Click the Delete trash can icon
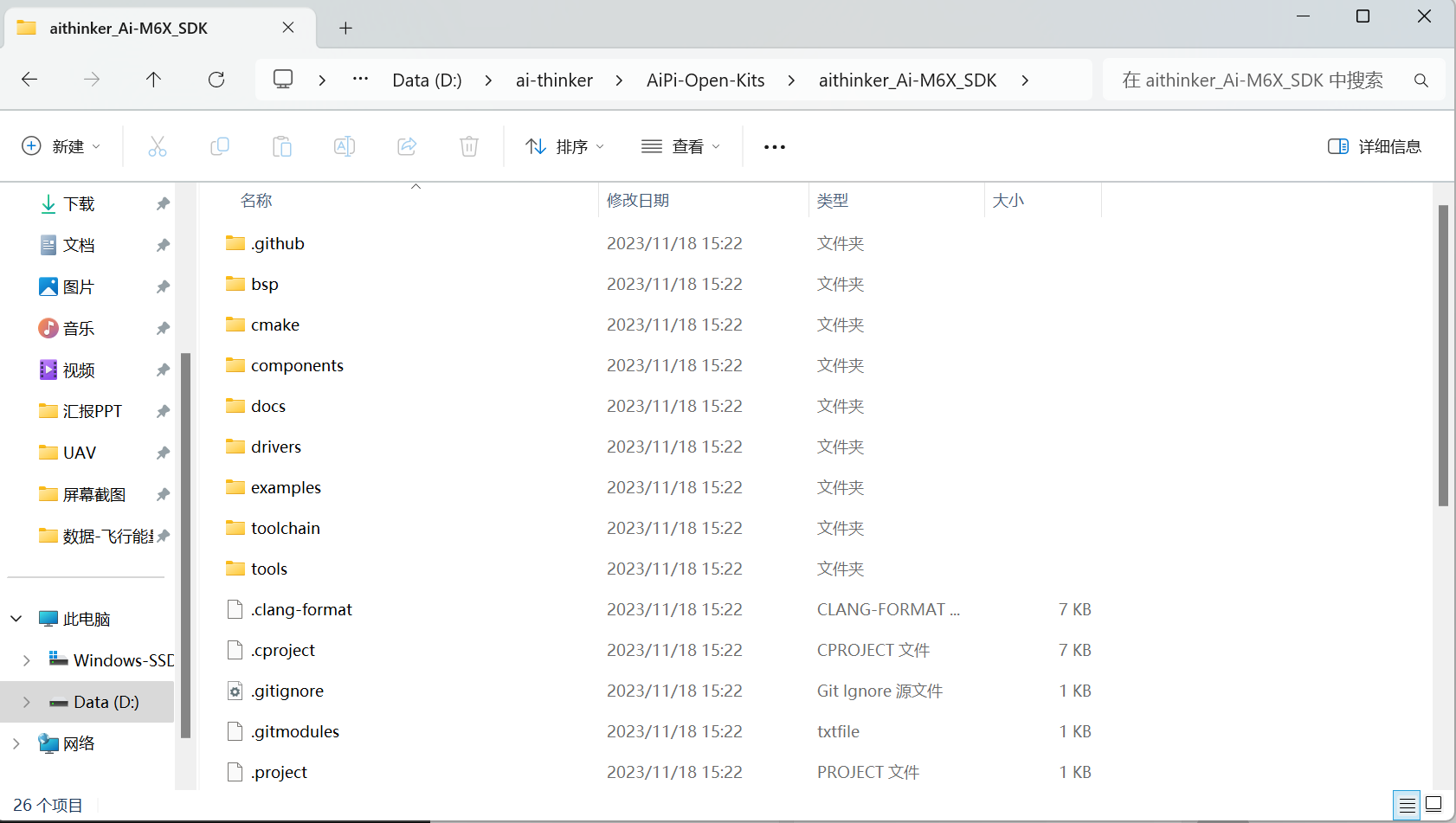1456x823 pixels. [x=469, y=146]
